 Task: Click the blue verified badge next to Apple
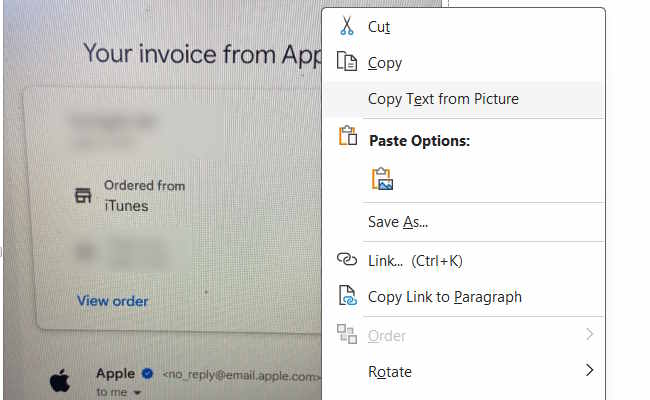[x=147, y=374]
